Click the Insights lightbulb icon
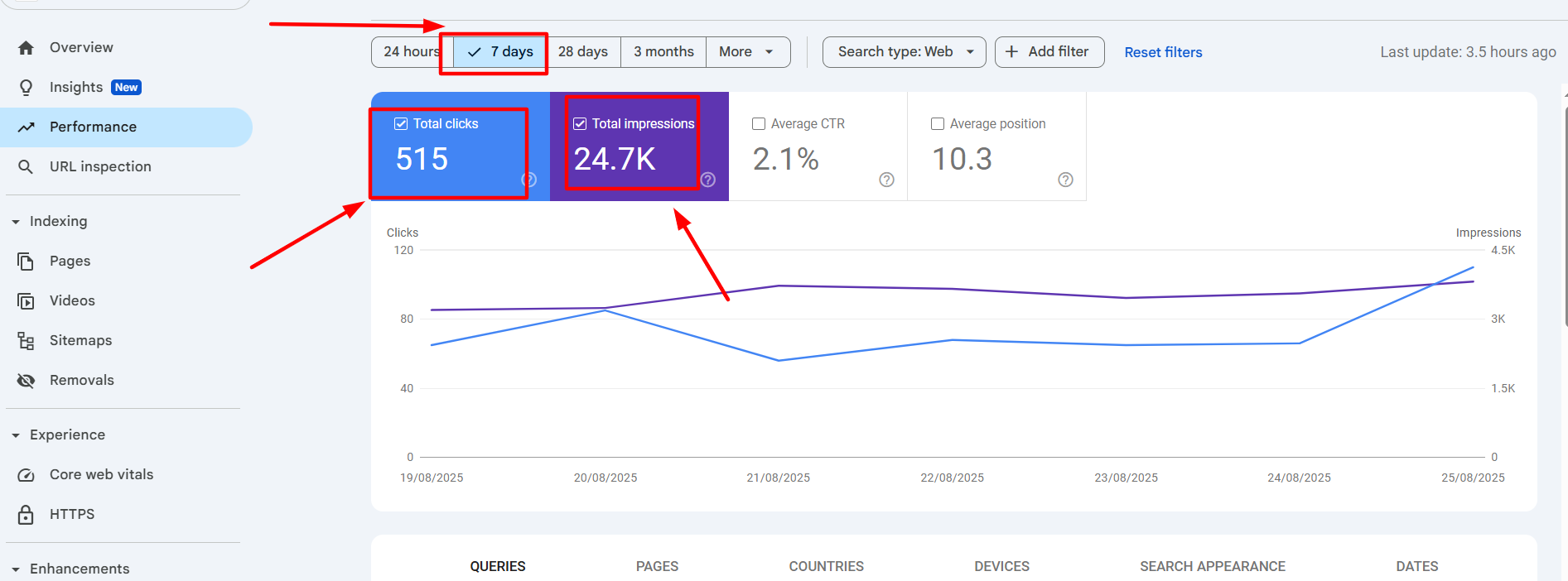This screenshot has height=581, width=1568. [26, 88]
